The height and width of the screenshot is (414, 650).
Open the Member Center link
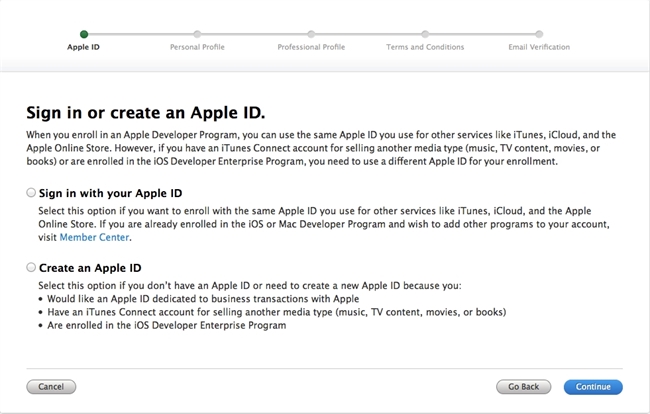click(x=95, y=238)
